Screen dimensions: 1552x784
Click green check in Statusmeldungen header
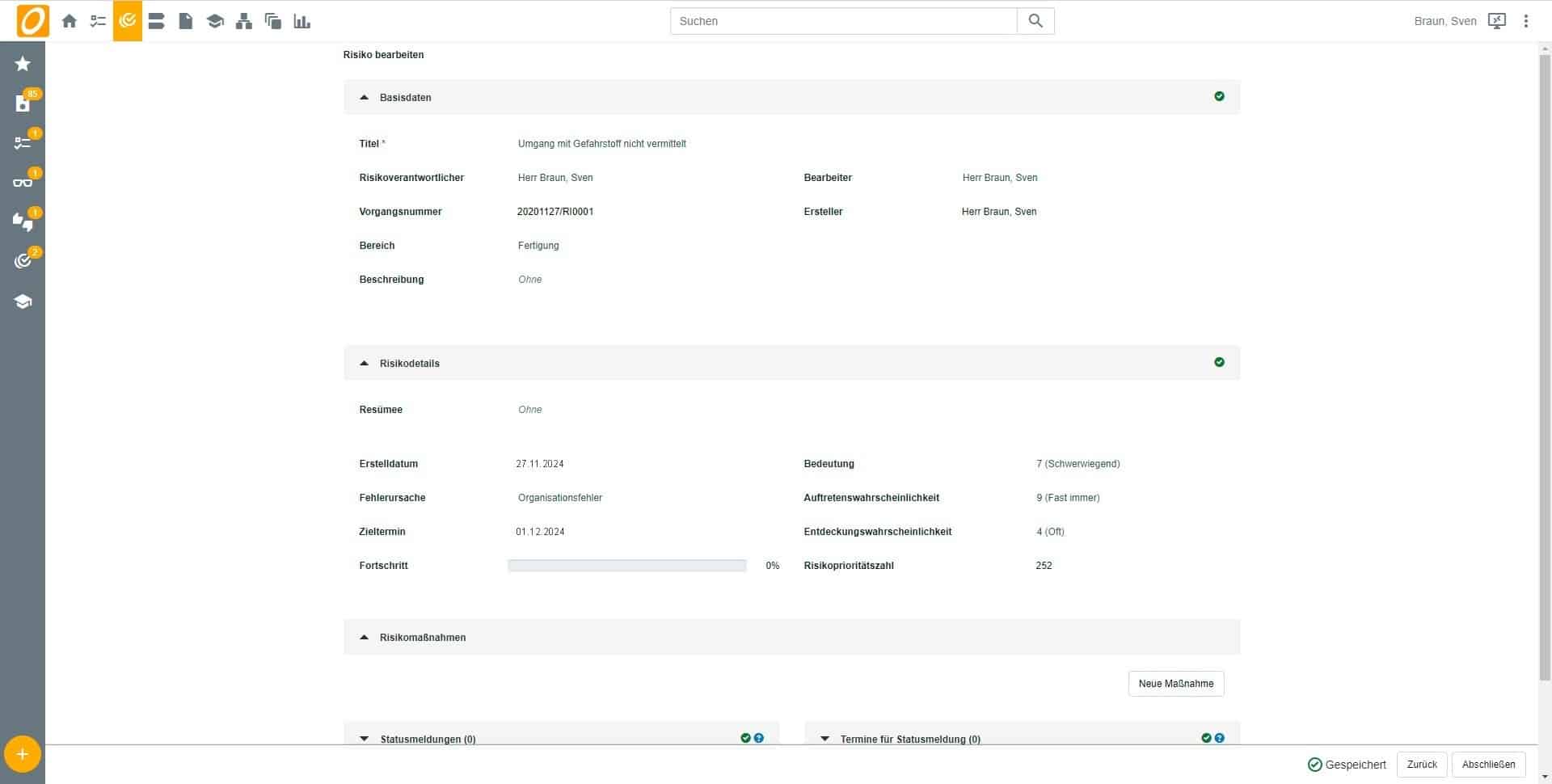coord(745,738)
